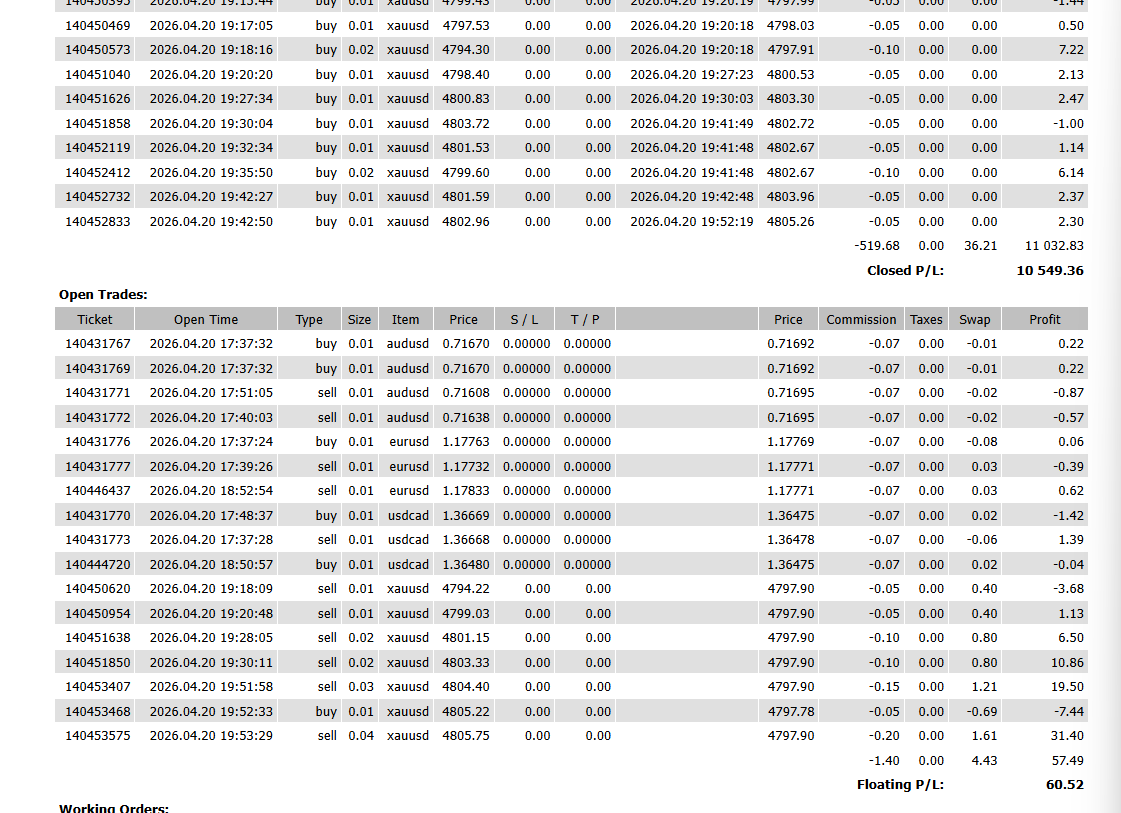Select open trade ticket 140451850
Viewport: 1121px width, 813px height.
[98, 662]
